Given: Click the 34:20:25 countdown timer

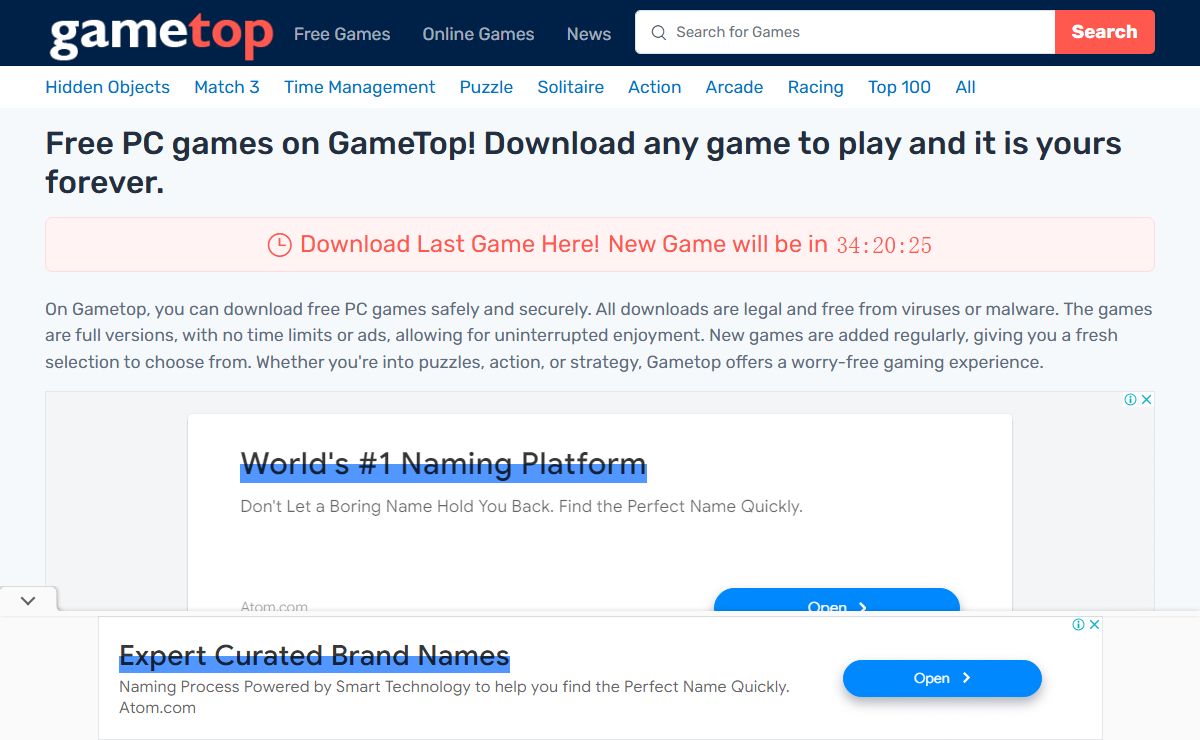Looking at the screenshot, I should [884, 245].
